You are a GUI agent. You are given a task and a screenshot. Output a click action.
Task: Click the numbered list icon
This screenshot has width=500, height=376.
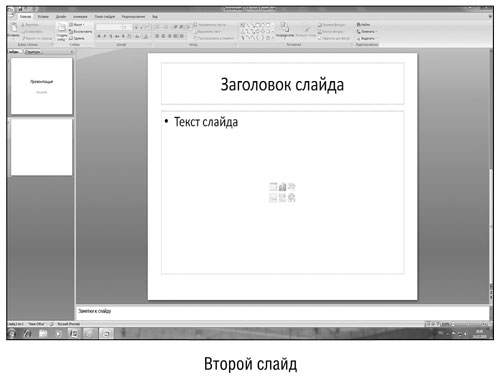pos(166,27)
